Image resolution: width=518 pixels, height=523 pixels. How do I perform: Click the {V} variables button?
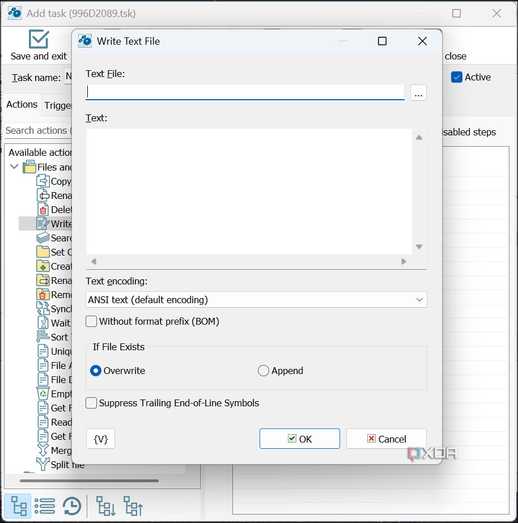101,439
